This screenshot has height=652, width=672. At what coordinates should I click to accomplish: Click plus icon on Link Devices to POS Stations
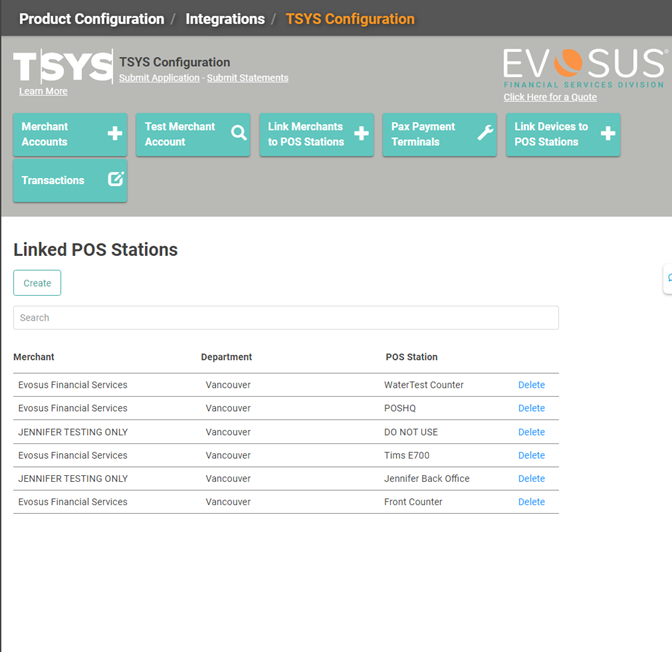tap(608, 133)
